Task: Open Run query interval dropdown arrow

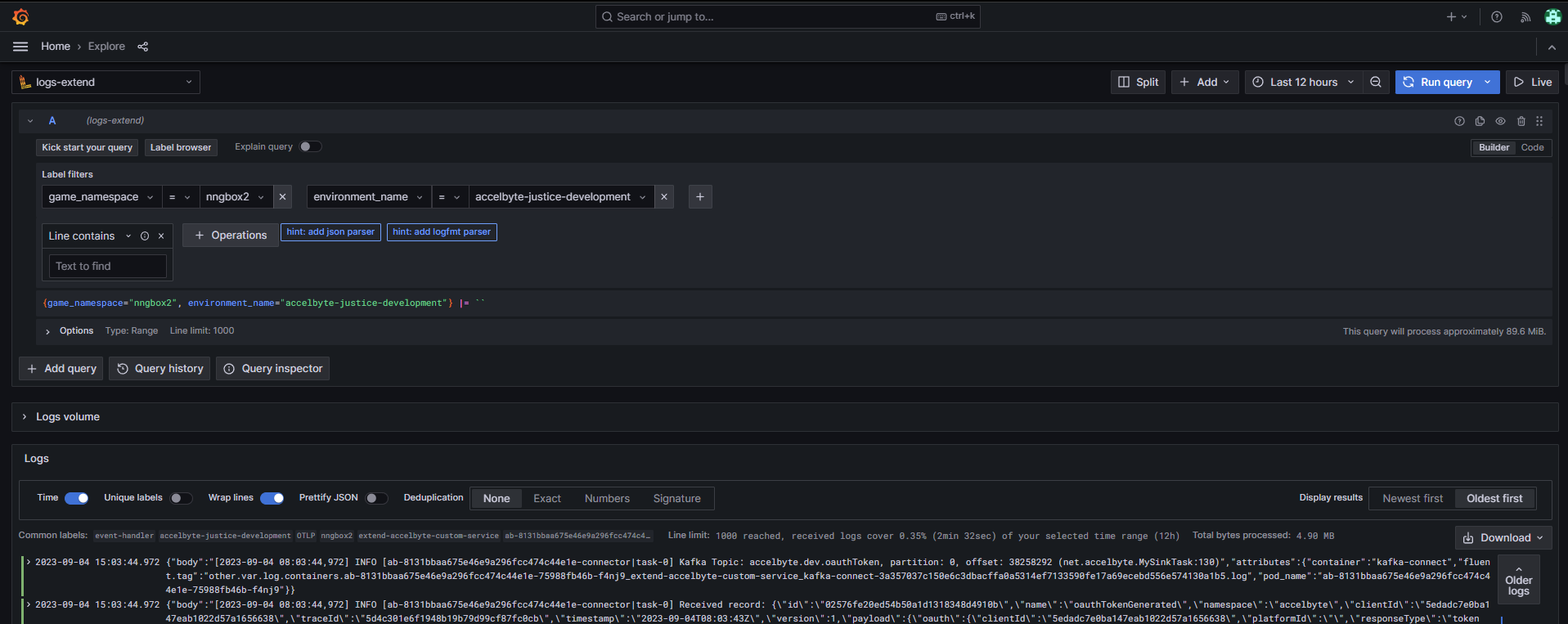Action: [x=1488, y=82]
